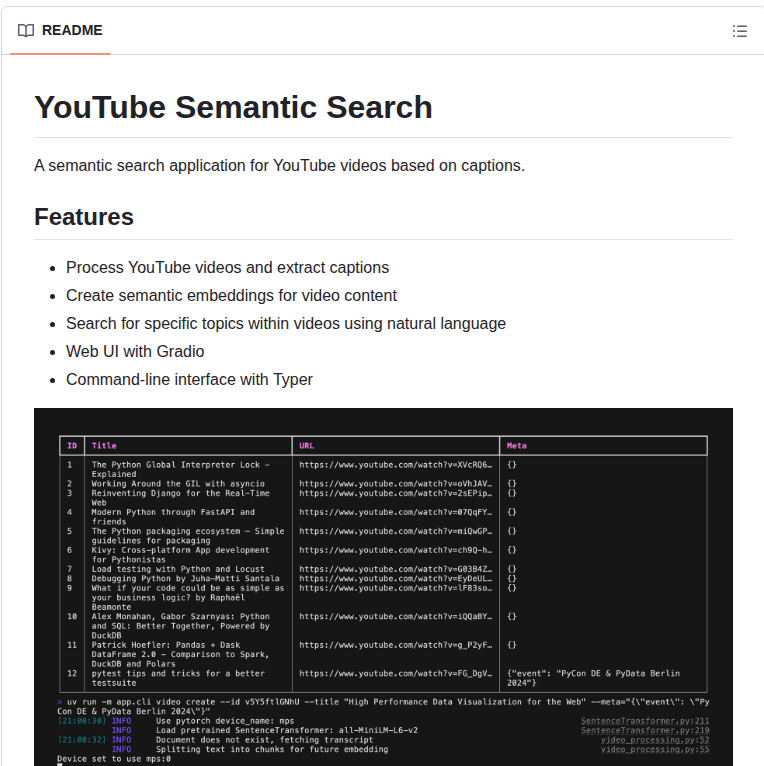This screenshot has width=764, height=766.
Task: Click description 'A semantic search application' text
Action: tap(279, 166)
